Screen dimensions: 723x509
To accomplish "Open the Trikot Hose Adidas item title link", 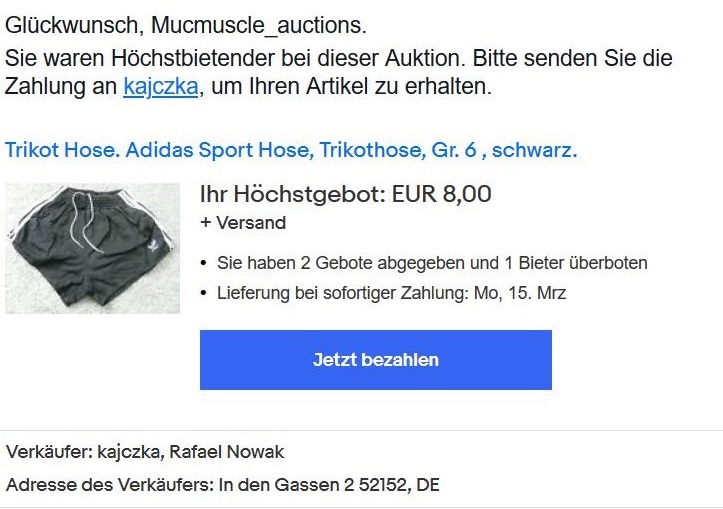I will pyautogui.click(x=291, y=150).
